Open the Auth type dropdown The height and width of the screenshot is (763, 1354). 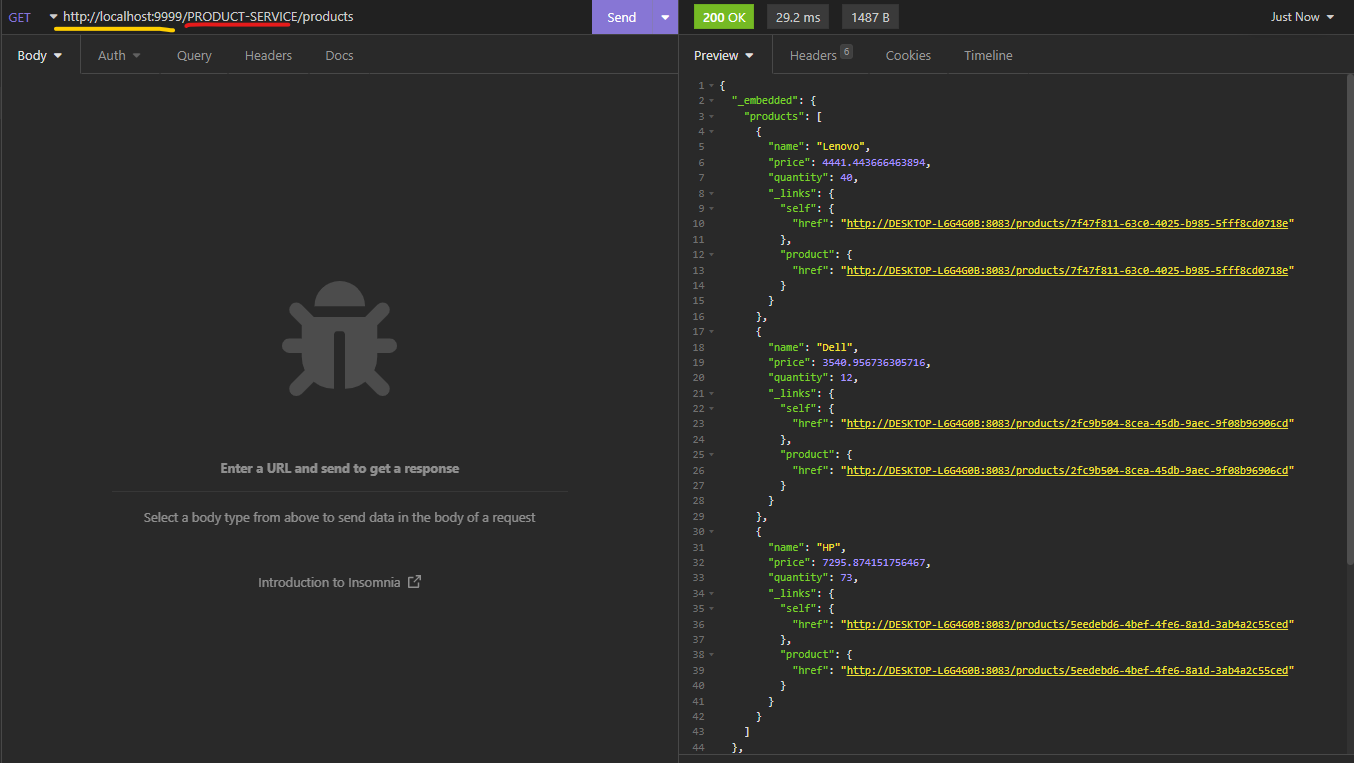pos(119,55)
